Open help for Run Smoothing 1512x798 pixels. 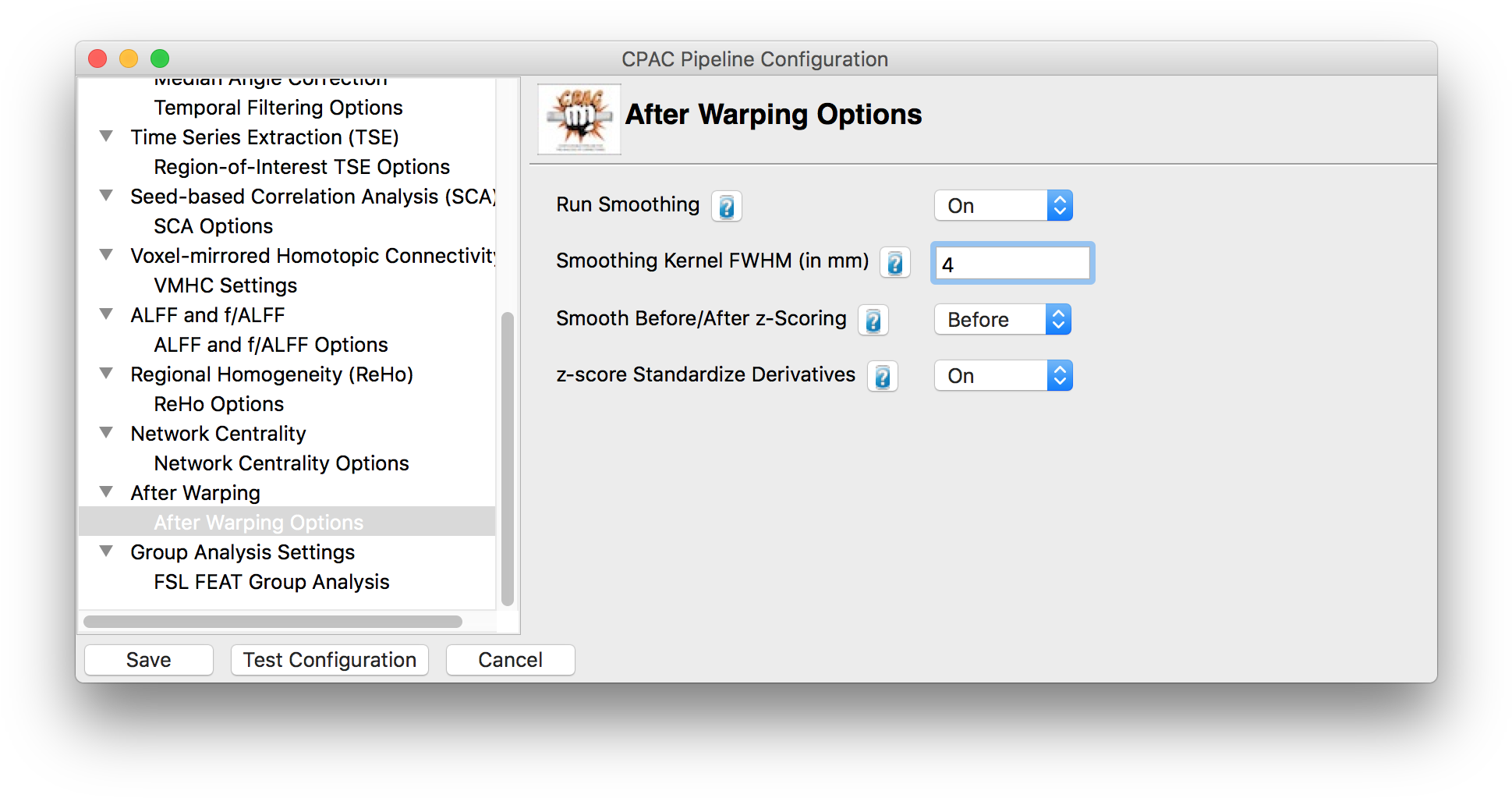[726, 205]
